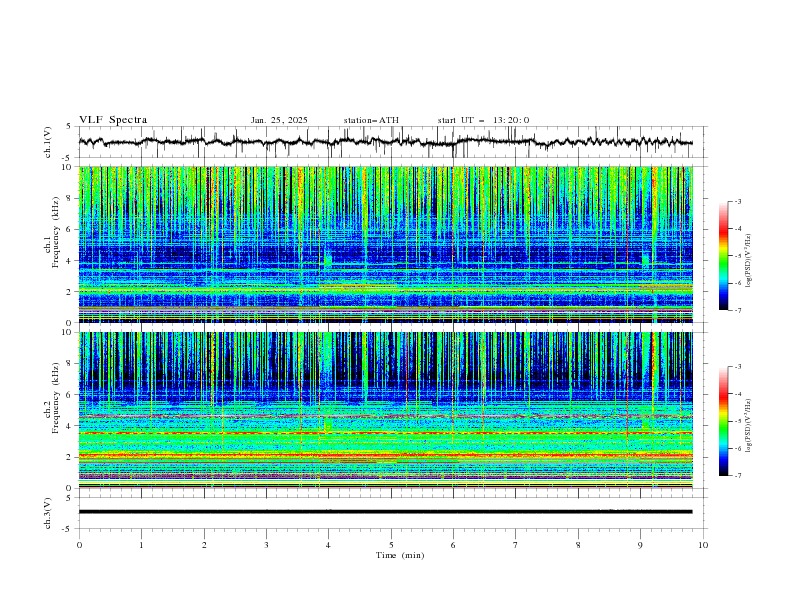The width and height of the screenshot is (792, 612).
Task: Click the "-4" tick on ch.2 color bar
Action: 738,394
